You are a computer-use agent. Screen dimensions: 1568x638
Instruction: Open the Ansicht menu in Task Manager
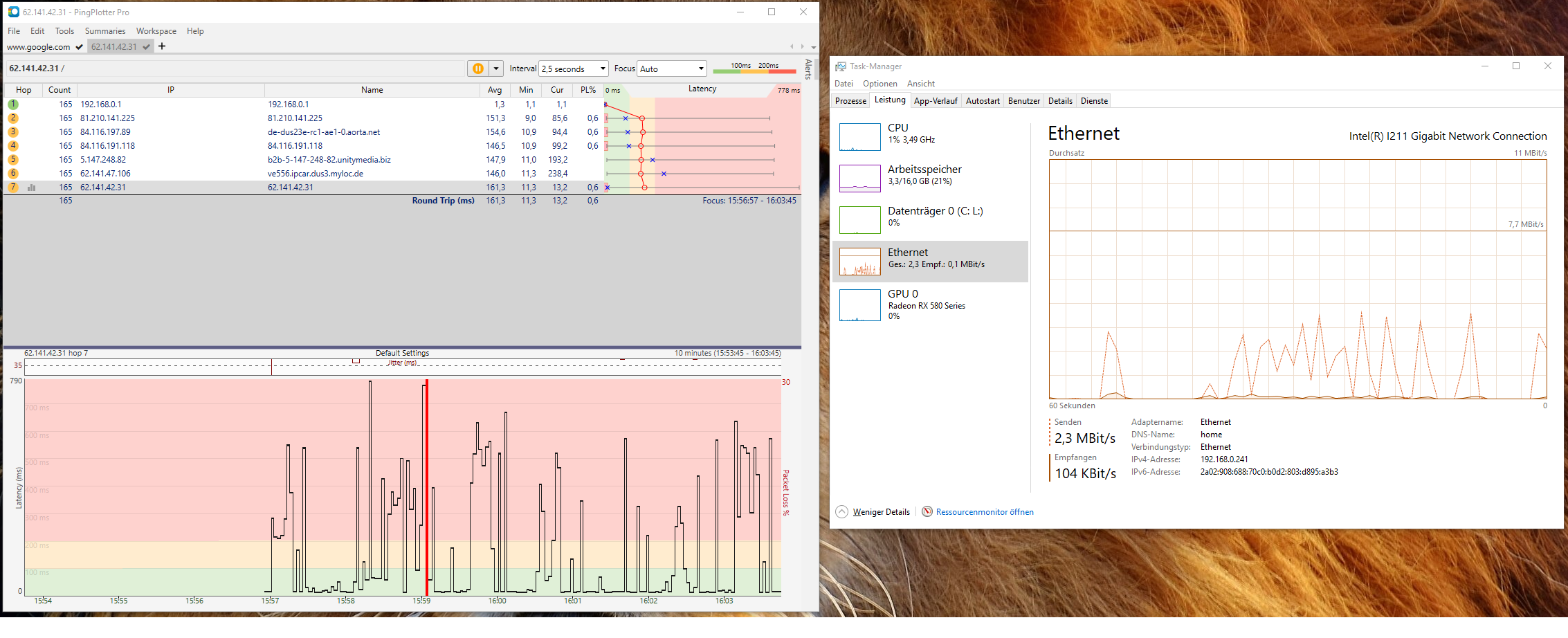921,84
